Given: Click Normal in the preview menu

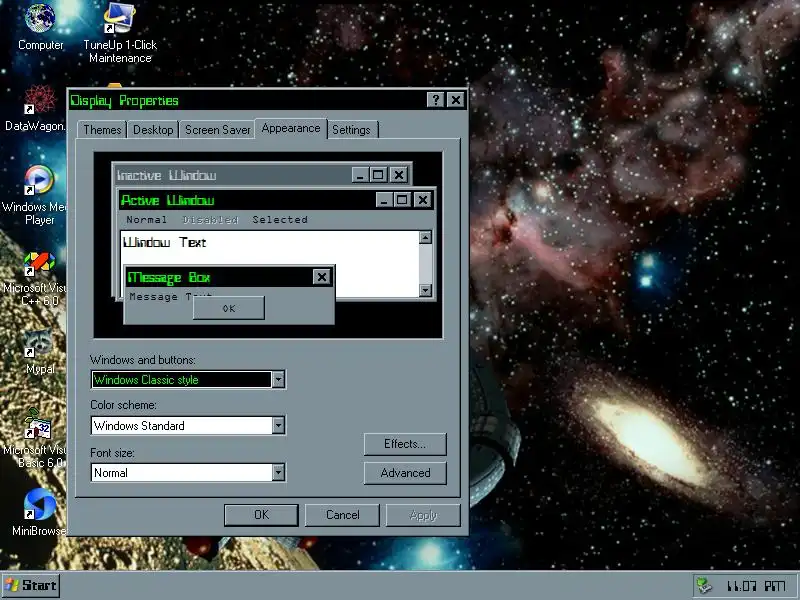Looking at the screenshot, I should point(146,220).
